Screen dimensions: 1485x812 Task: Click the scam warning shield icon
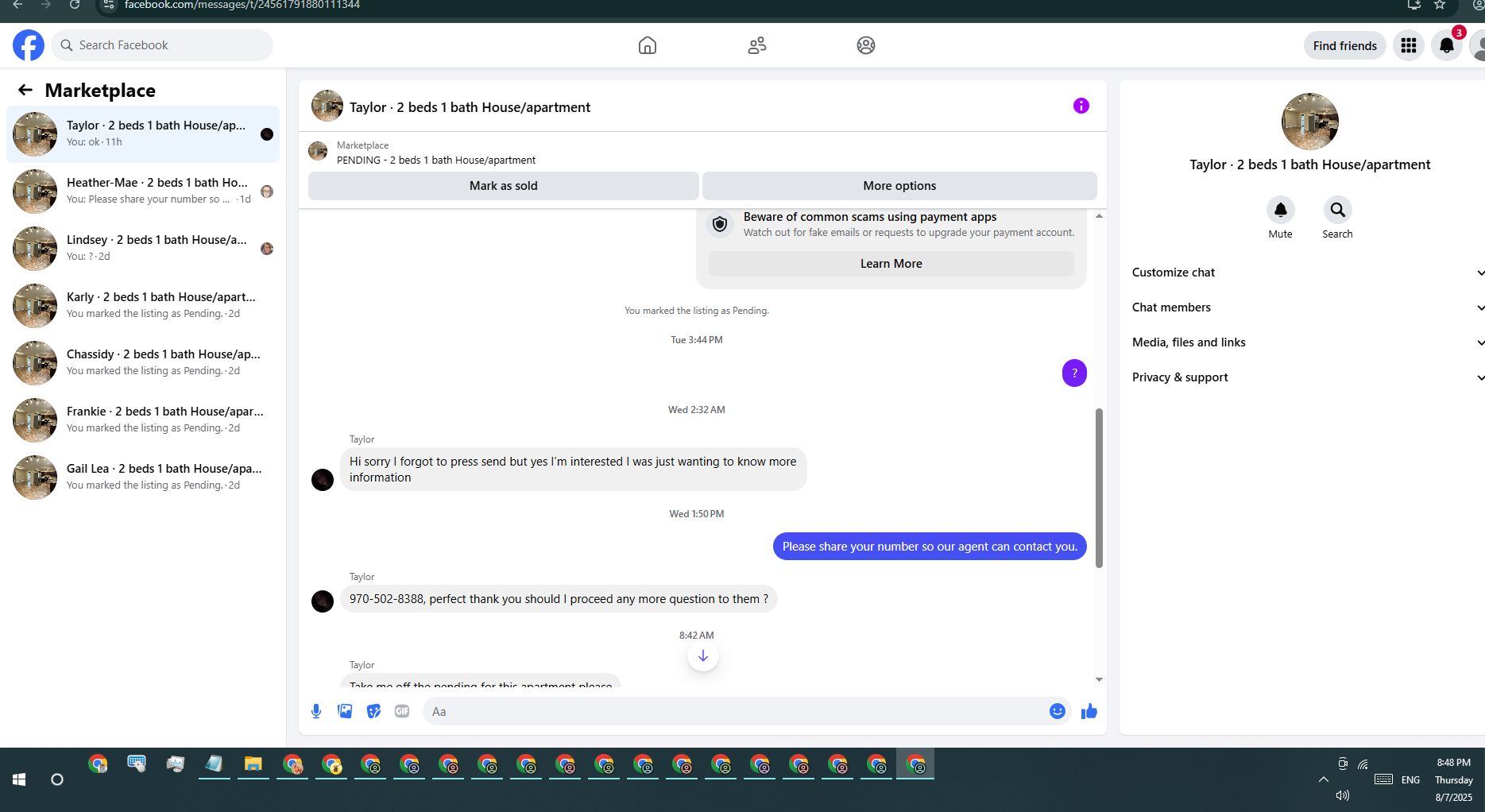(720, 224)
